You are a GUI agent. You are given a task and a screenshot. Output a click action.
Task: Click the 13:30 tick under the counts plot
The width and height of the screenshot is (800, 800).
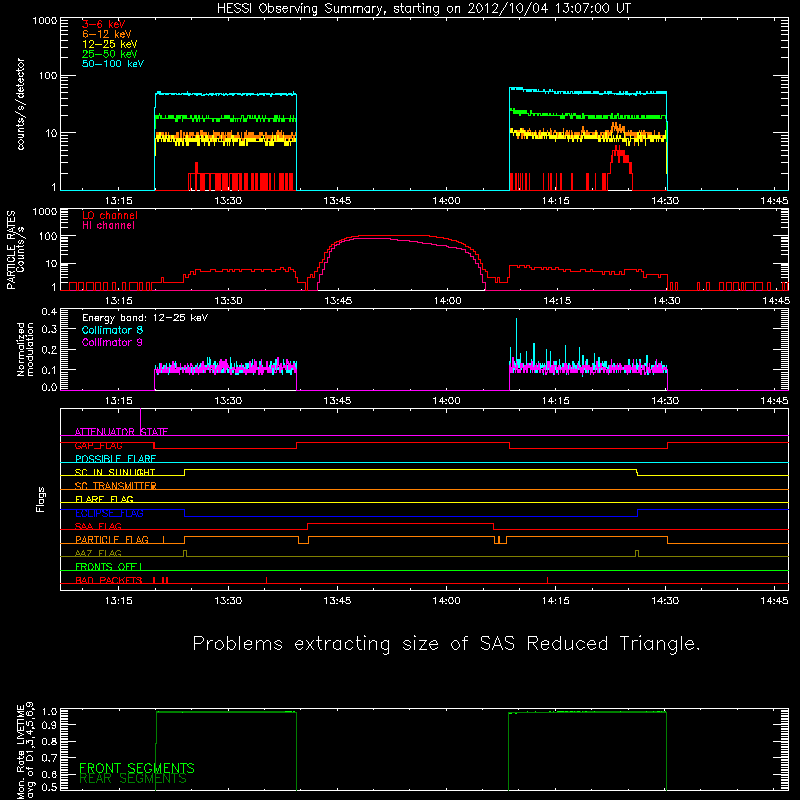[228, 201]
